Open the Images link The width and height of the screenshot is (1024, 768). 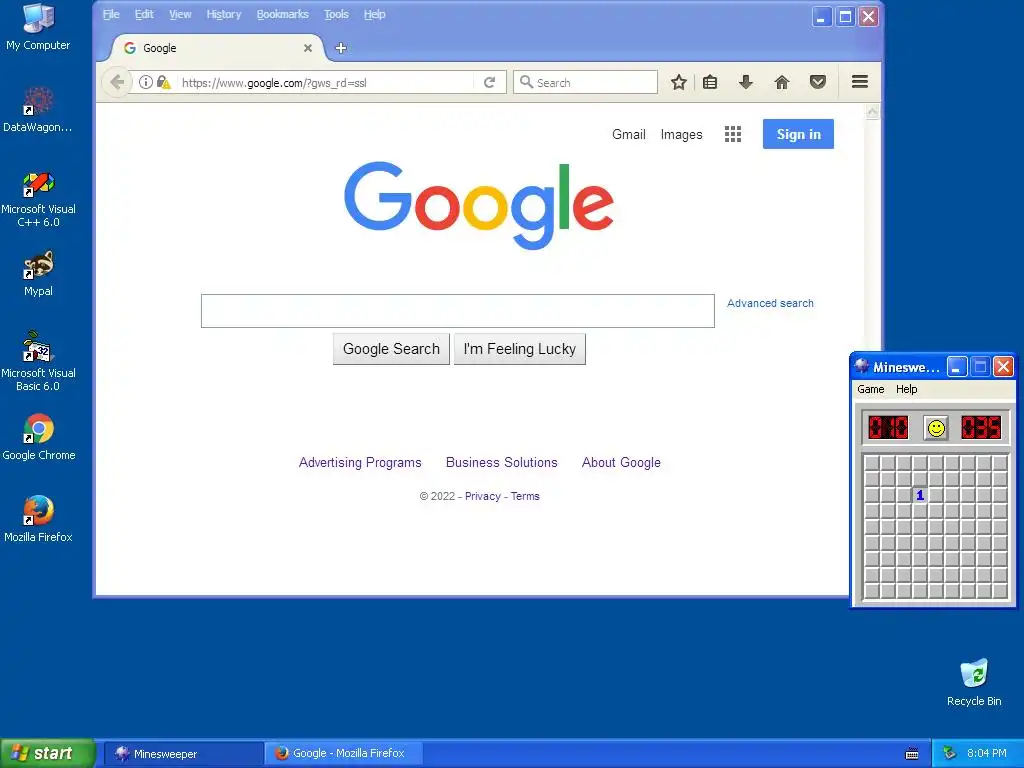click(681, 135)
